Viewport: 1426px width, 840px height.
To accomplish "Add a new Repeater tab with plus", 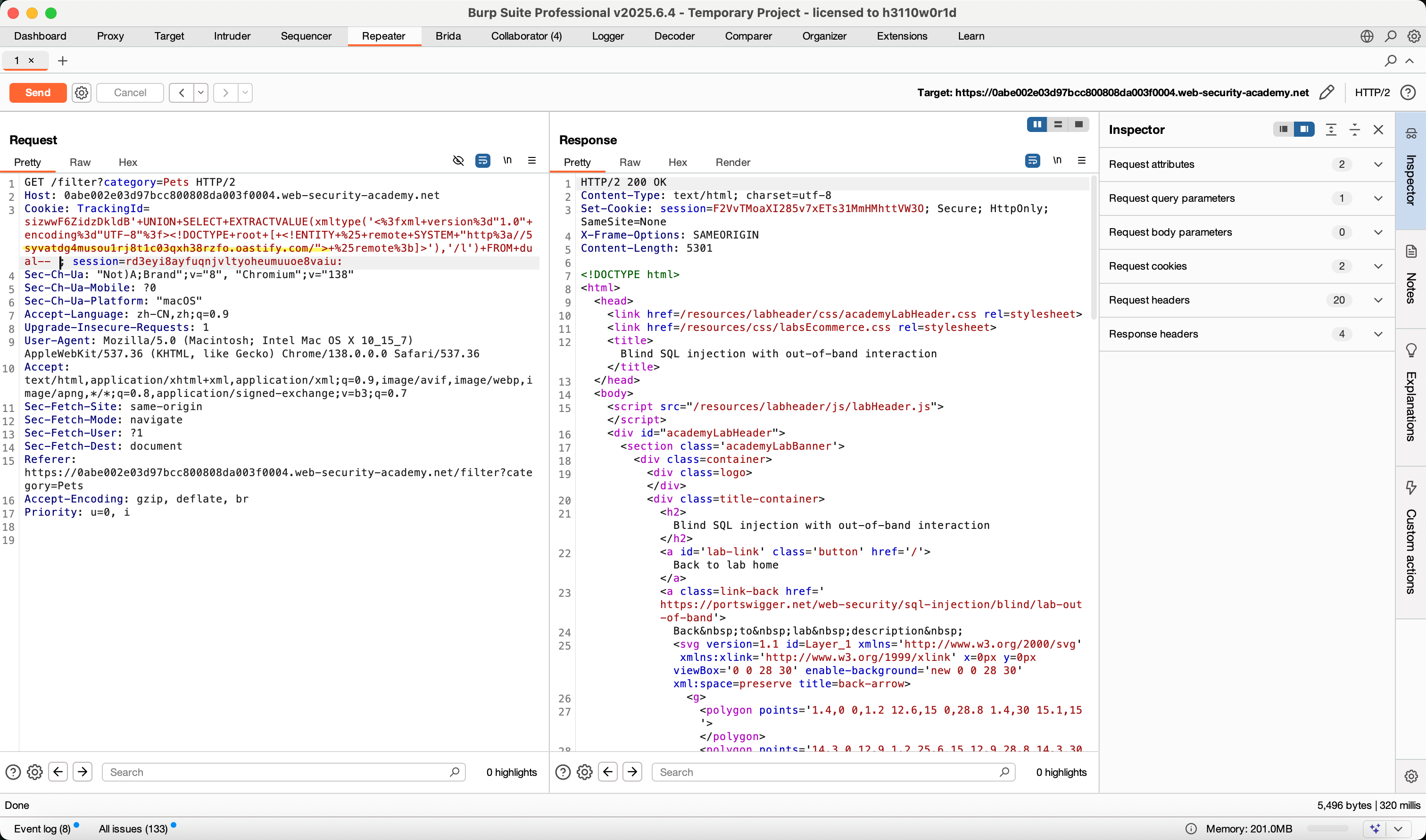I will (x=63, y=60).
